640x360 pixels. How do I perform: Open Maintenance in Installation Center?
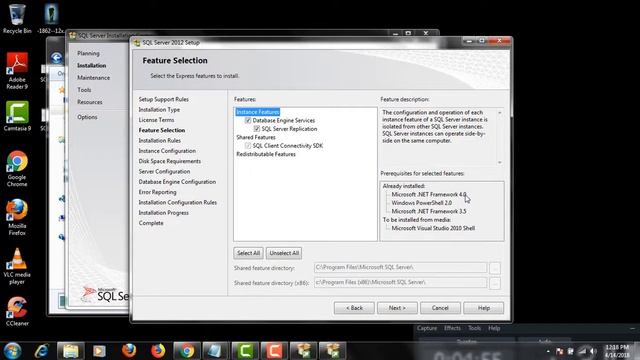[93, 78]
